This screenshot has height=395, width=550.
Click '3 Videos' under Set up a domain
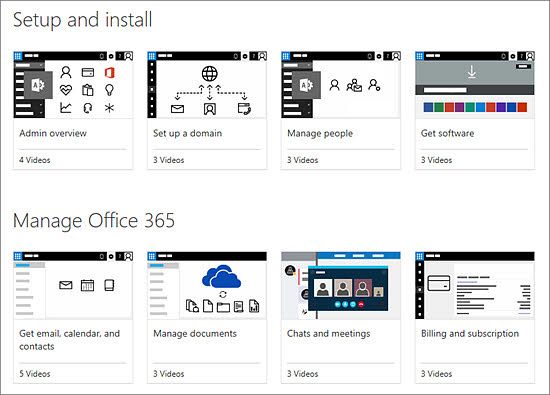click(x=168, y=160)
